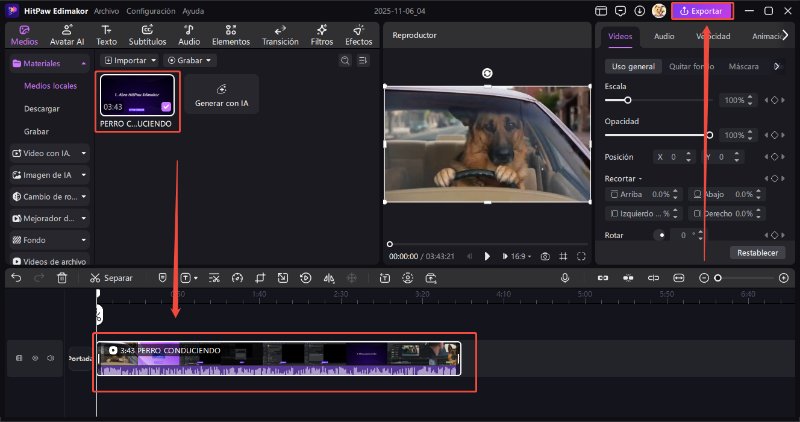
Task: Toggle Escala keyframe diamond
Action: 772,100
